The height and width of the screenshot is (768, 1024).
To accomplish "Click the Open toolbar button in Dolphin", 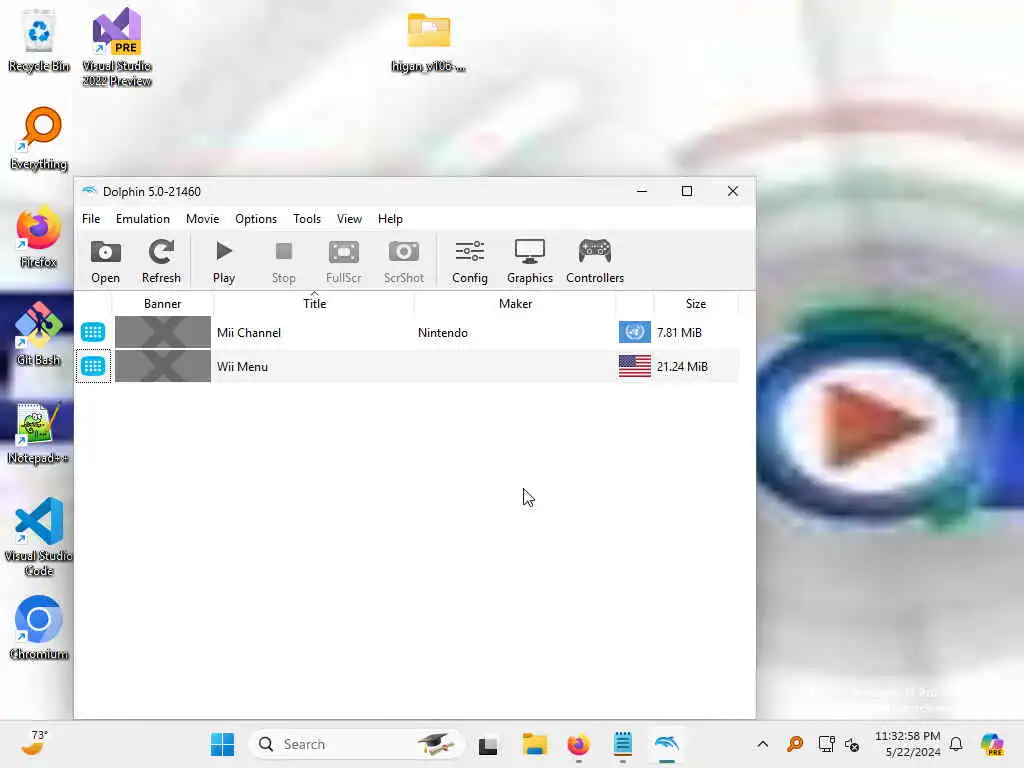I will click(105, 261).
